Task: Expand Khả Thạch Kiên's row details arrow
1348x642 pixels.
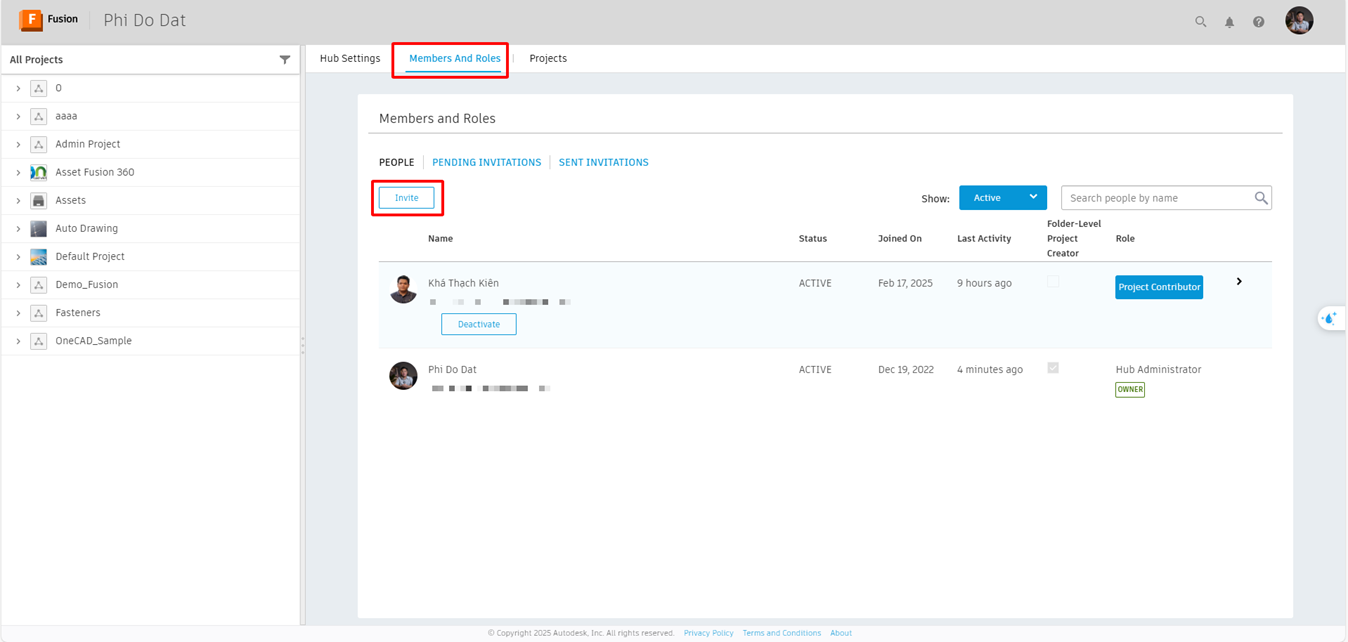Action: (1239, 282)
